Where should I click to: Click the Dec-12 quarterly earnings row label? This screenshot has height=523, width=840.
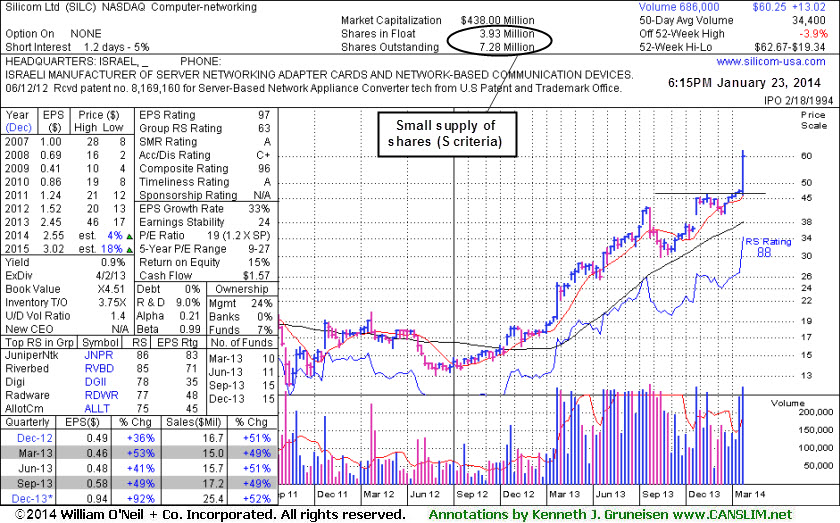34,438
